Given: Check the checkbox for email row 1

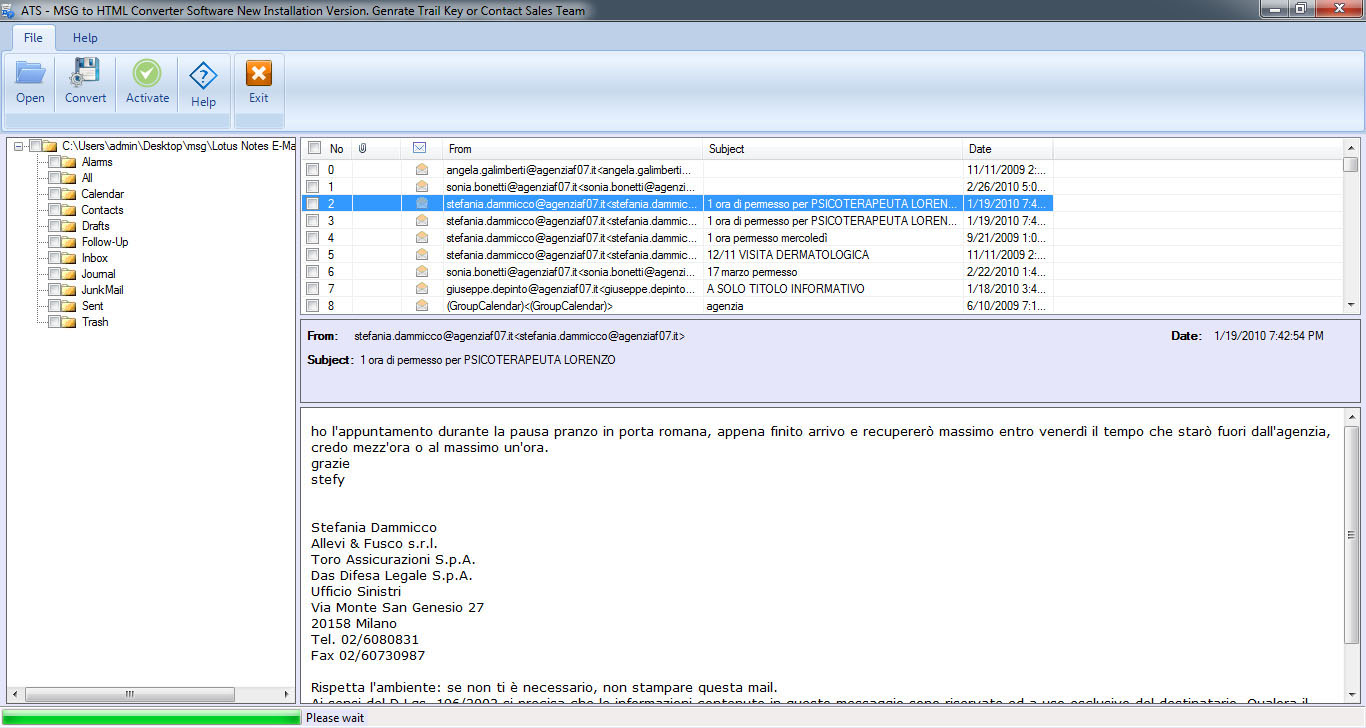Looking at the screenshot, I should 313,187.
